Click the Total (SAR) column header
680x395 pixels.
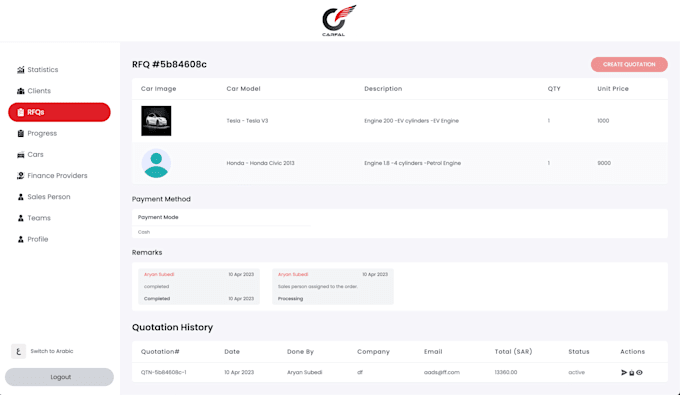click(513, 352)
